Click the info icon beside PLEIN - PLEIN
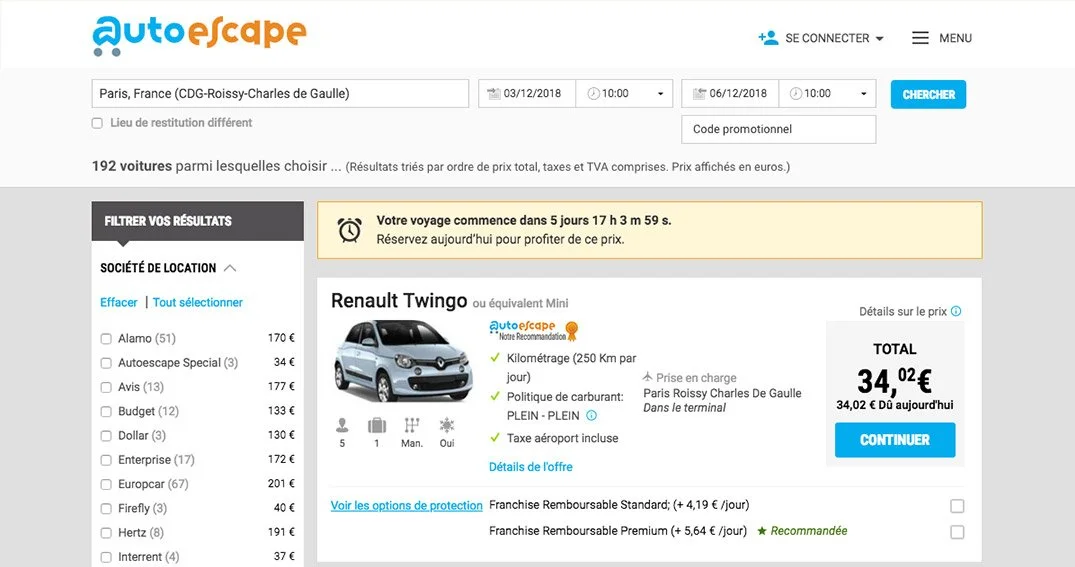 (x=592, y=415)
